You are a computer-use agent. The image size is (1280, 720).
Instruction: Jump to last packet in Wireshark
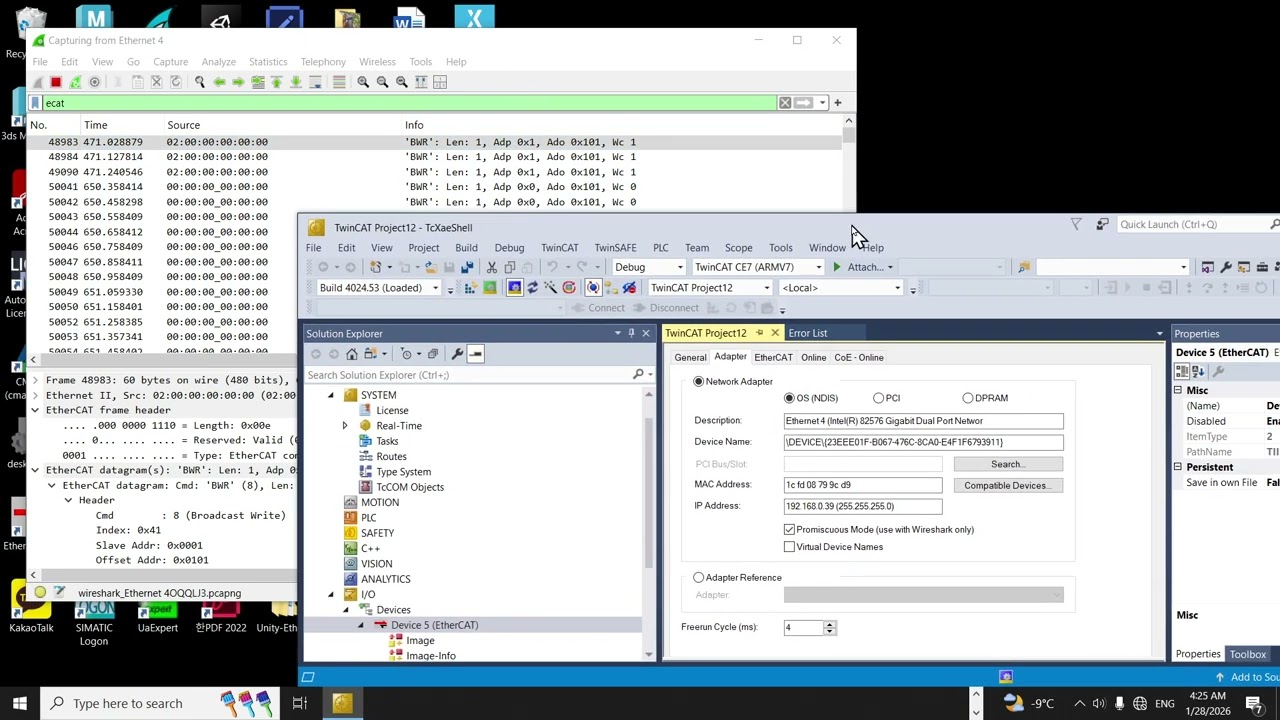[x=295, y=82]
